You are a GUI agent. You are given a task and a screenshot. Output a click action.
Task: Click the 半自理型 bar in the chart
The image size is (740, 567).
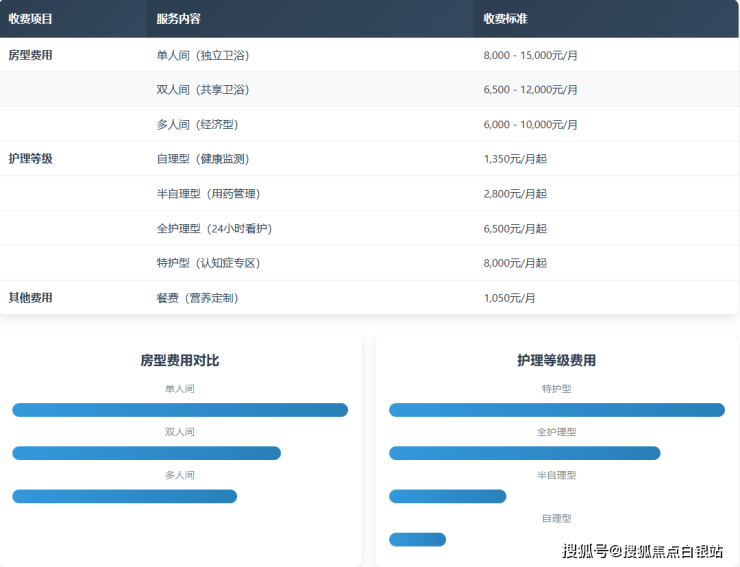pyautogui.click(x=447, y=496)
